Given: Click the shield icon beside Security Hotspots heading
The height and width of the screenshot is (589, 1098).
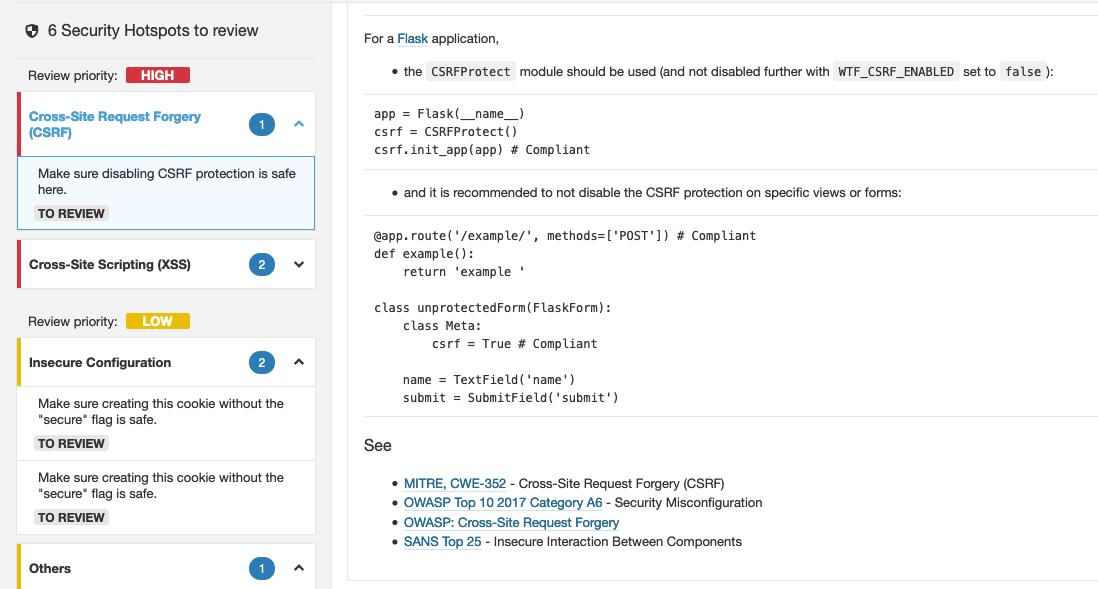Looking at the screenshot, I should point(32,31).
